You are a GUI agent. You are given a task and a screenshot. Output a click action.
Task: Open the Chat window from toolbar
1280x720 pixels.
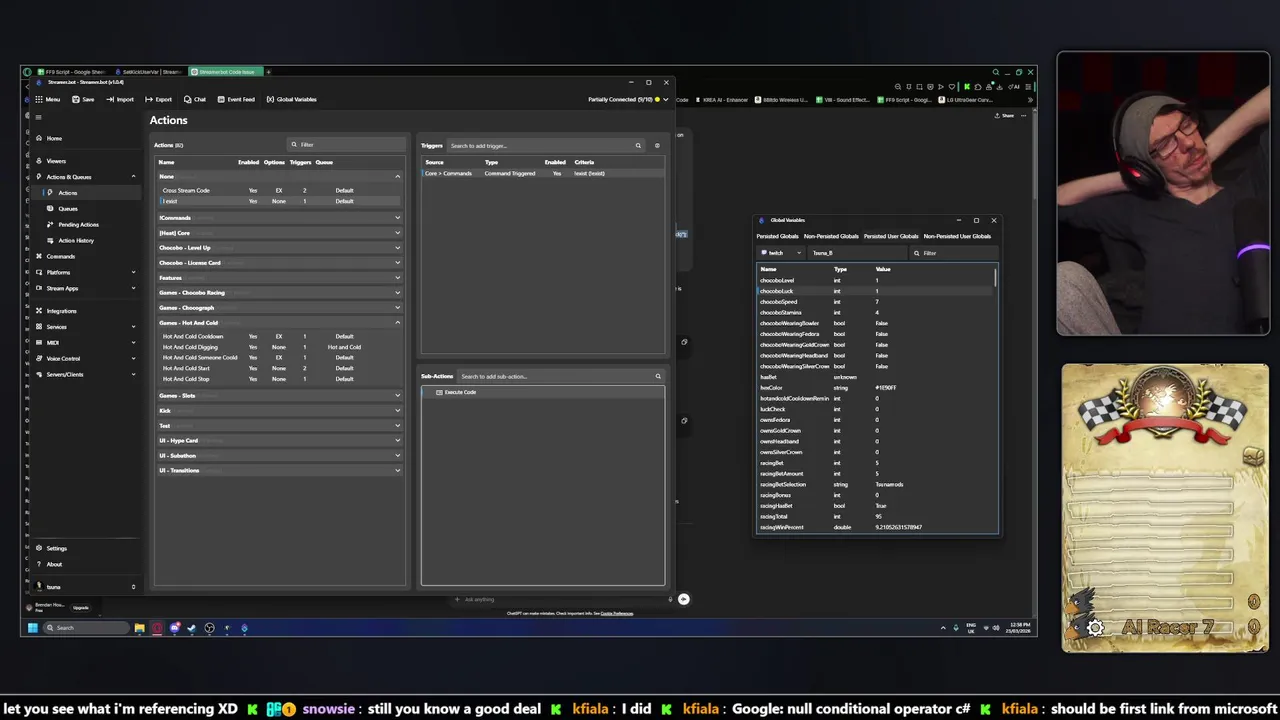pyautogui.click(x=195, y=99)
